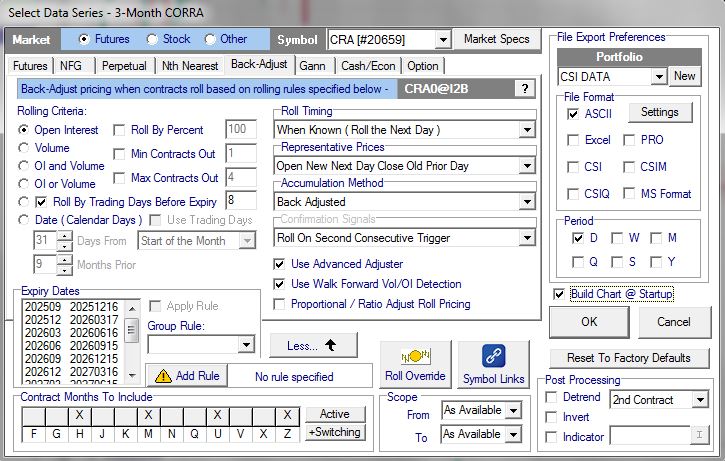Click Reset To Factory Defaults
The image size is (725, 461).
pyautogui.click(x=629, y=358)
